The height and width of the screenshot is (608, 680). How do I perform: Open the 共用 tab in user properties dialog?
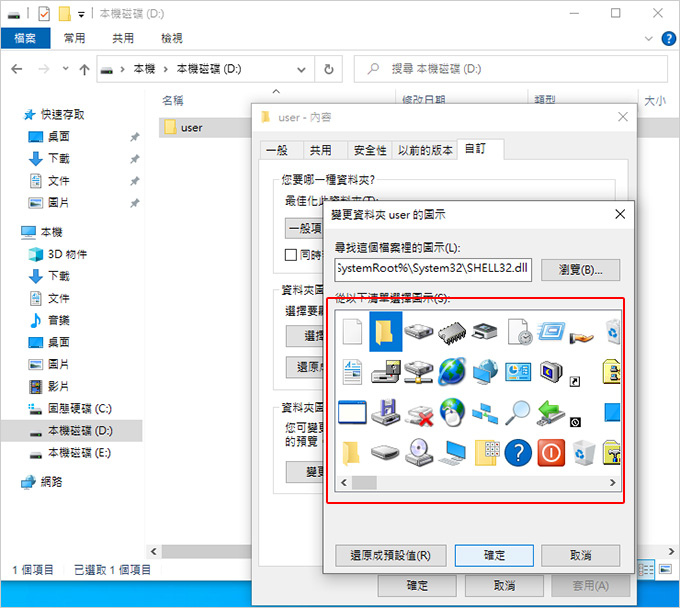click(325, 150)
